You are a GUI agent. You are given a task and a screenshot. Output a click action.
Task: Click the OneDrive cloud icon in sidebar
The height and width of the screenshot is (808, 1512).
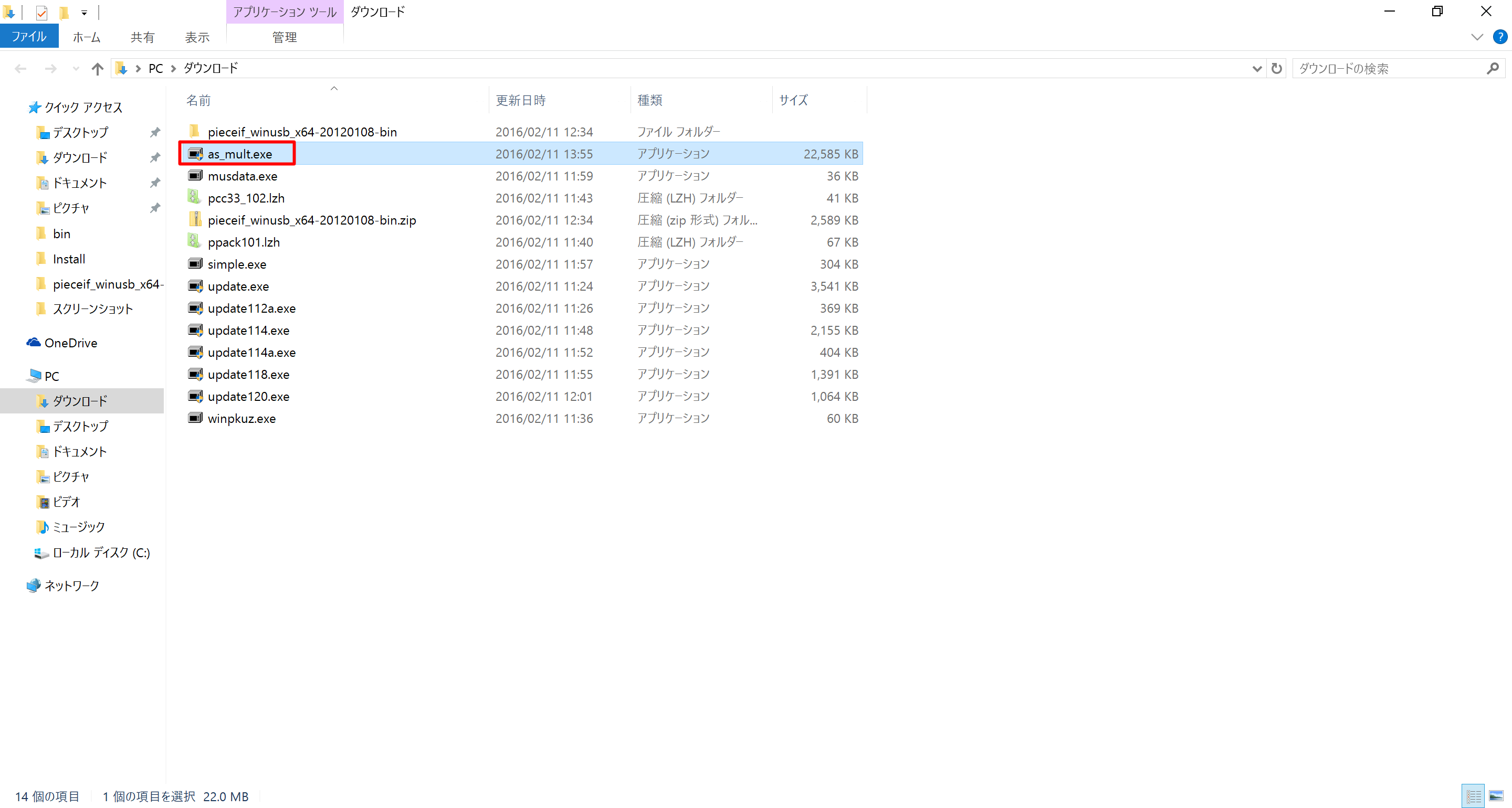click(34, 342)
